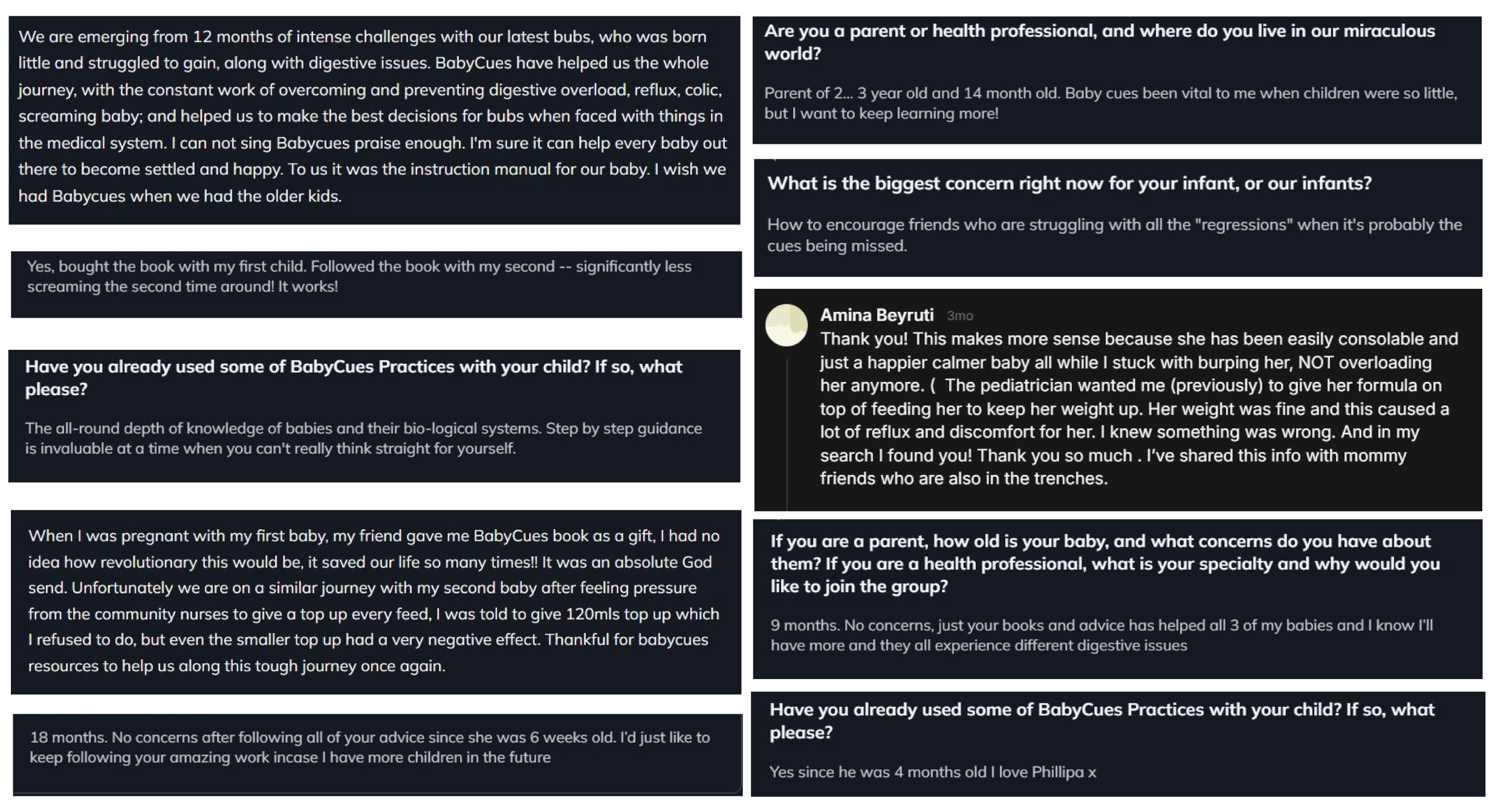
Task: Select the "Yes since he was 4 months old" answer
Action: [932, 772]
